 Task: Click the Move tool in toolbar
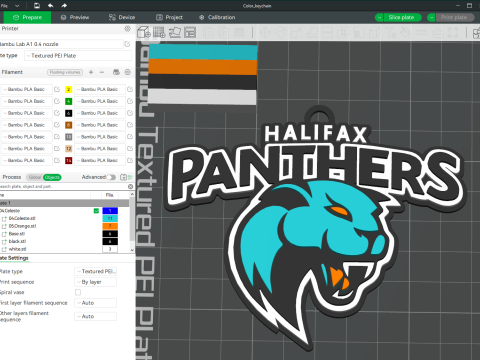[265, 32]
